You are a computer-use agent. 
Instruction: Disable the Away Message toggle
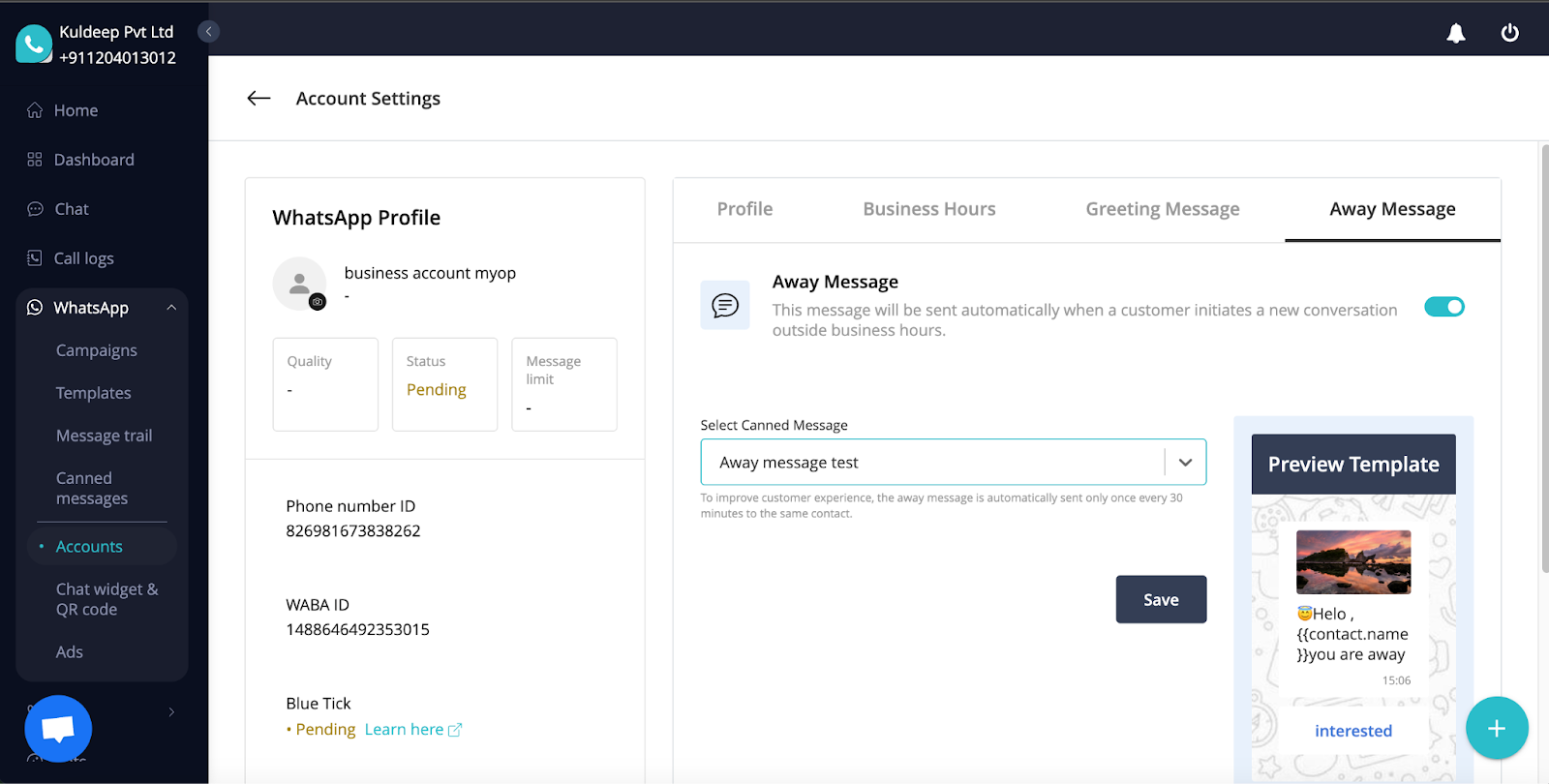(1443, 307)
